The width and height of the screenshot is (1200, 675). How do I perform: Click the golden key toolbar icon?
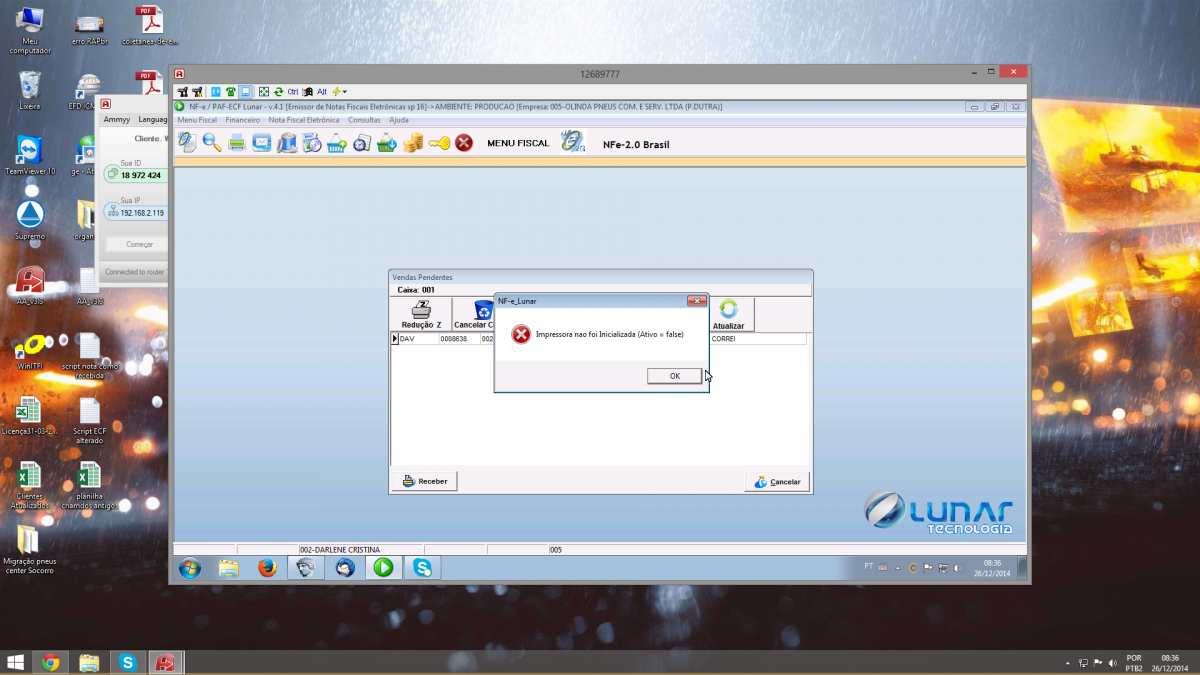[439, 143]
